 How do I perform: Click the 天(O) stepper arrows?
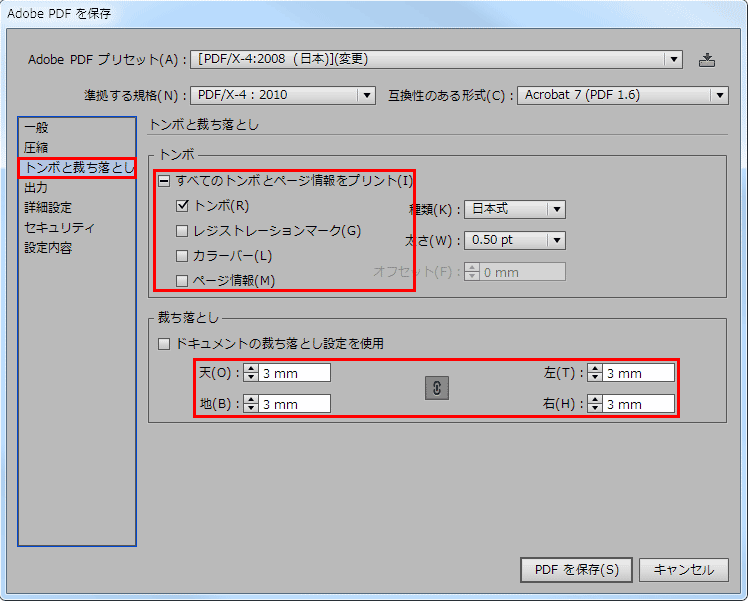tap(251, 373)
